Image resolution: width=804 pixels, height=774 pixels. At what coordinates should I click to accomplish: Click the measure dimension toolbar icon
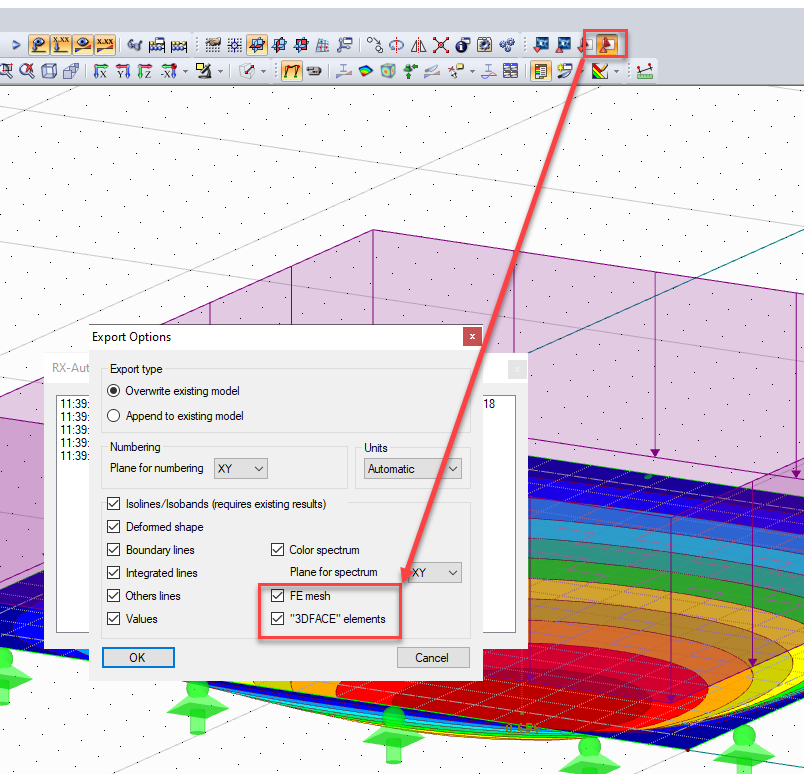click(645, 71)
